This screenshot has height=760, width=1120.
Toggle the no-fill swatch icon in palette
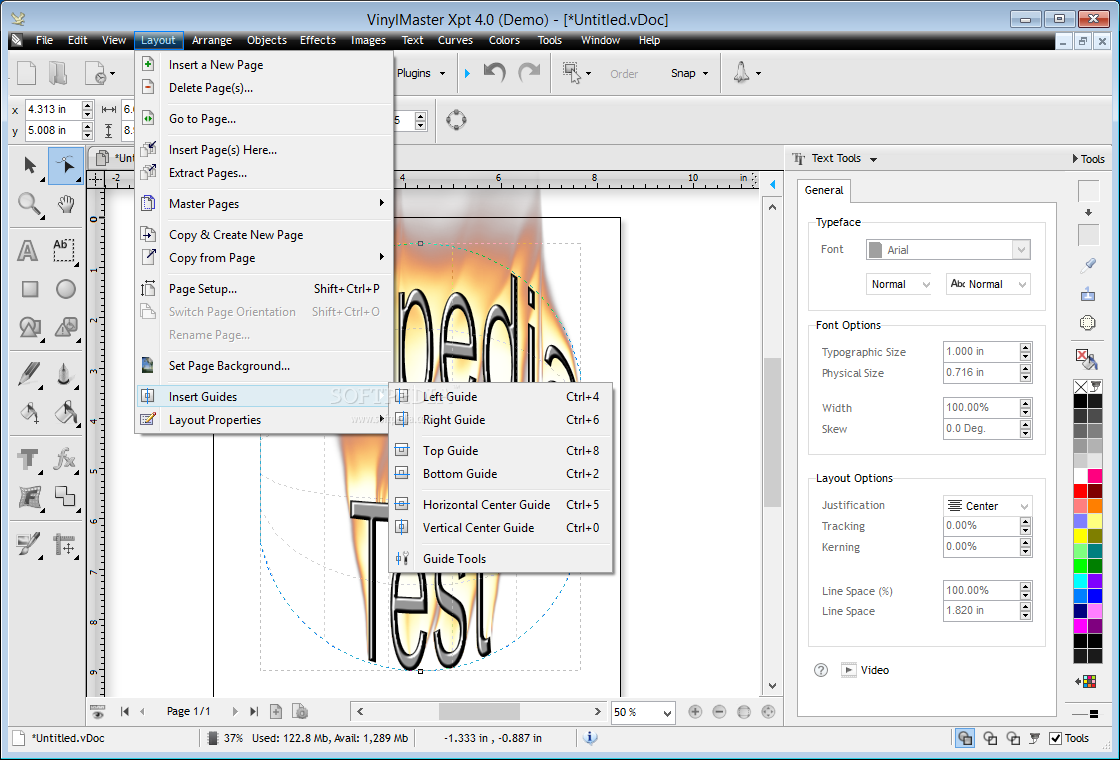pyautogui.click(x=1081, y=387)
